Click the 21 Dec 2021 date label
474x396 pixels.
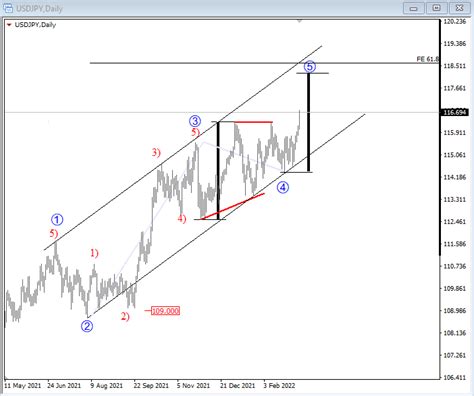point(238,386)
